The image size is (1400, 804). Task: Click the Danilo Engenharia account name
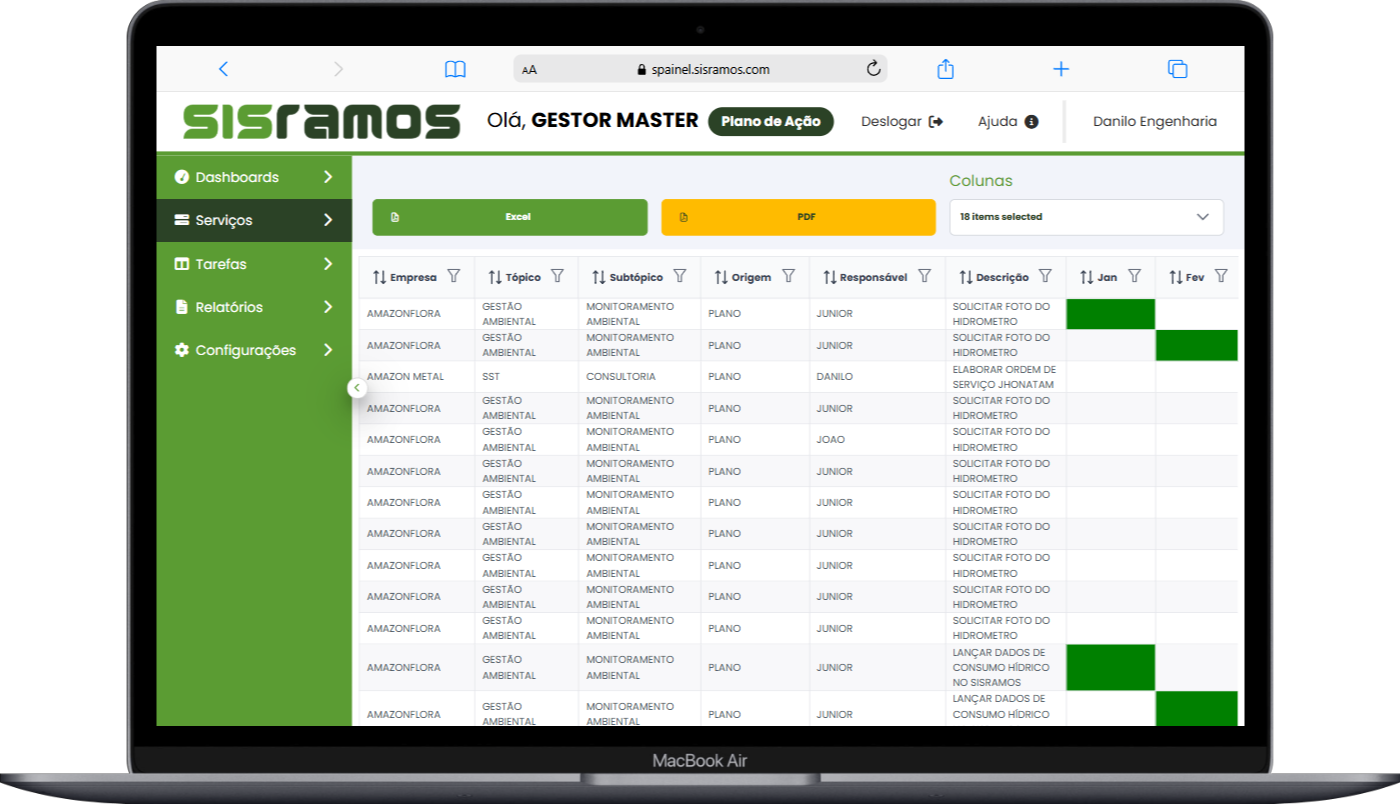[x=1155, y=121]
